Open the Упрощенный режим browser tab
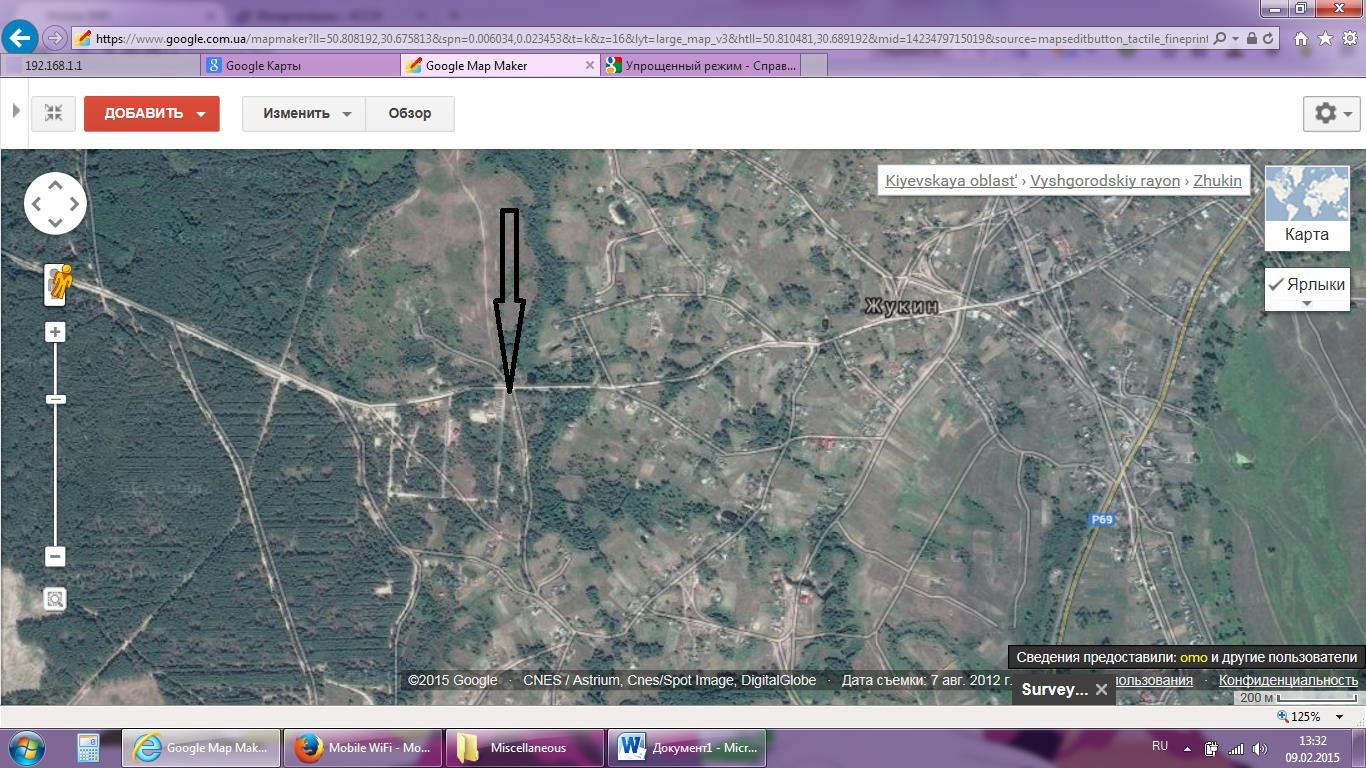This screenshot has height=768, width=1366. 700,65
